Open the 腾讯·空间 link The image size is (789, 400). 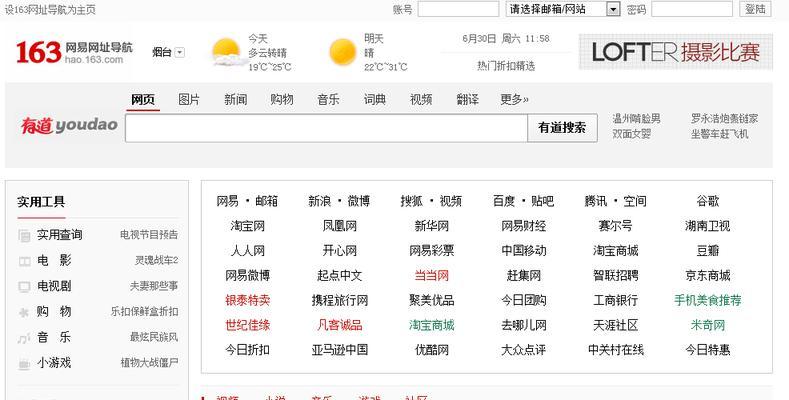tap(615, 201)
